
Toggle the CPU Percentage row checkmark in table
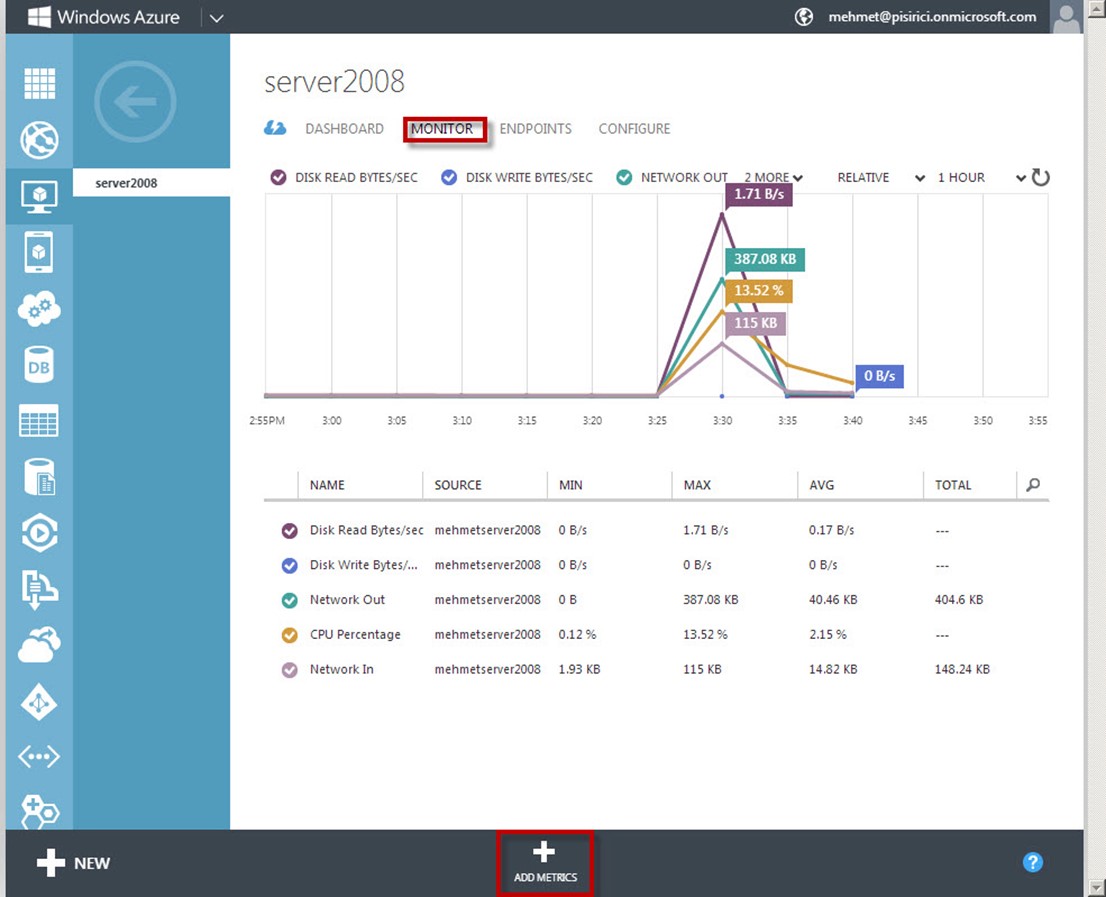(290, 635)
